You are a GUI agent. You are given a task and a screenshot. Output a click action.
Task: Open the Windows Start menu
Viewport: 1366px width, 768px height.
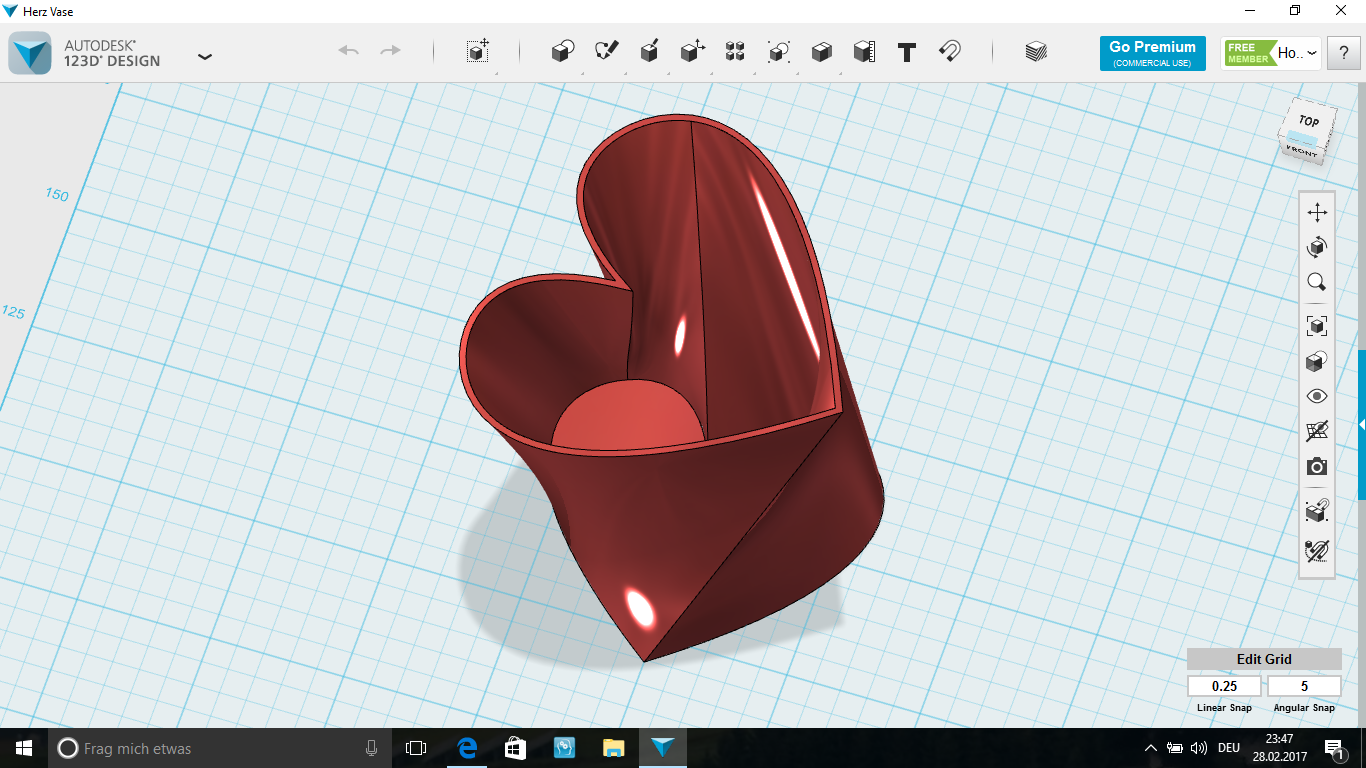pyautogui.click(x=23, y=748)
